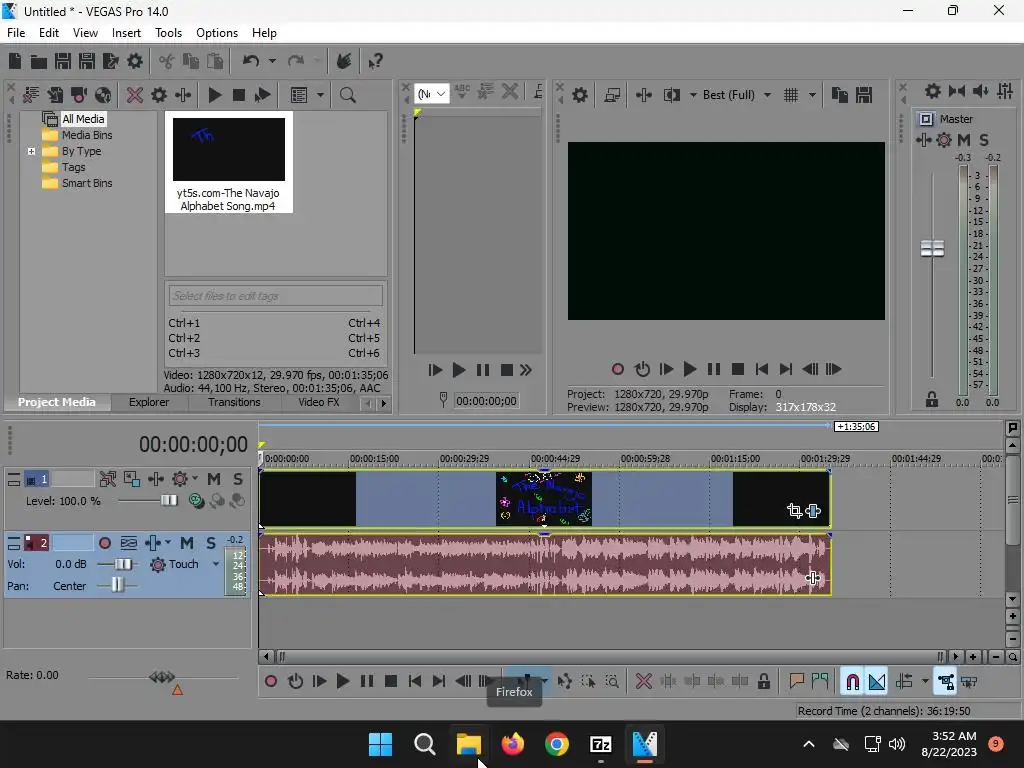Mute audio track 2
1024x768 pixels.
point(187,543)
